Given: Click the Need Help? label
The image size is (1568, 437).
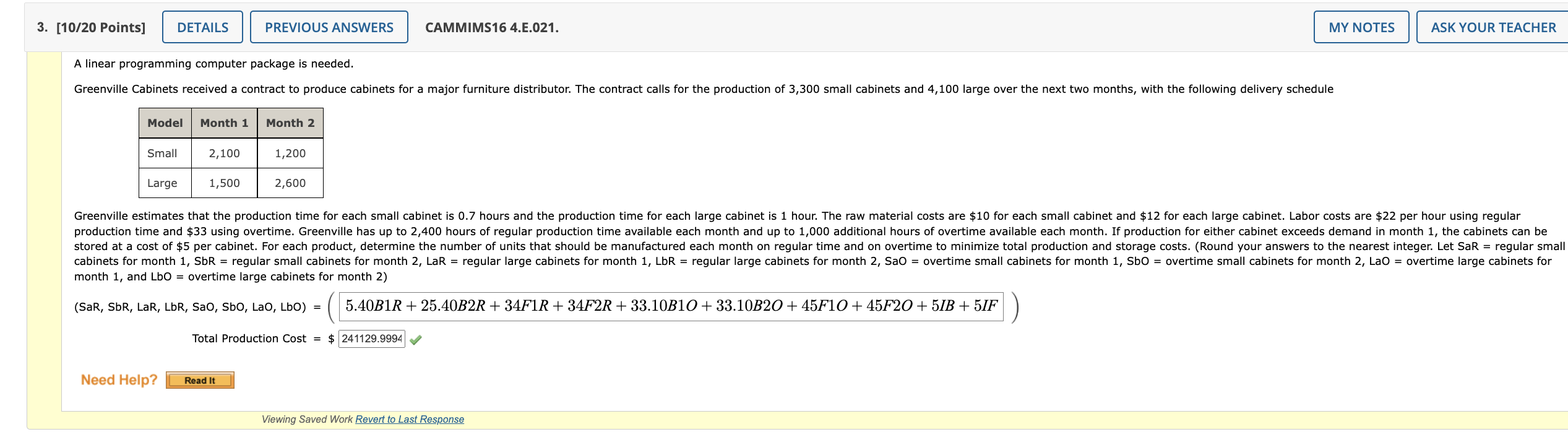Looking at the screenshot, I should click(119, 379).
